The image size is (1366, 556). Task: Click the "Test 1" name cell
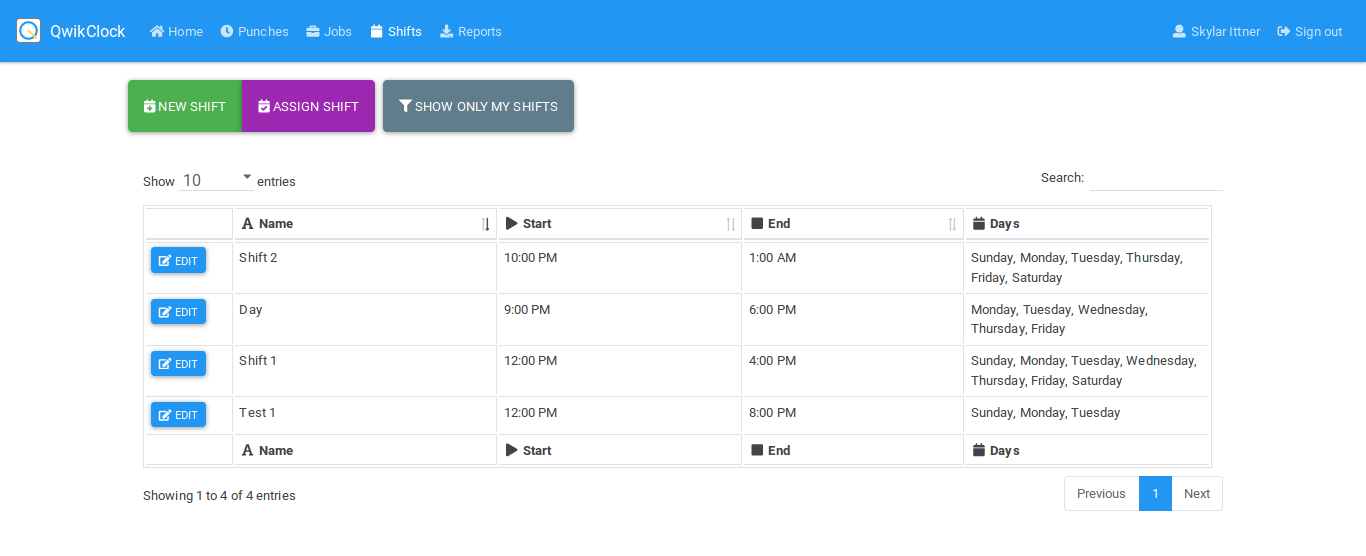point(365,415)
